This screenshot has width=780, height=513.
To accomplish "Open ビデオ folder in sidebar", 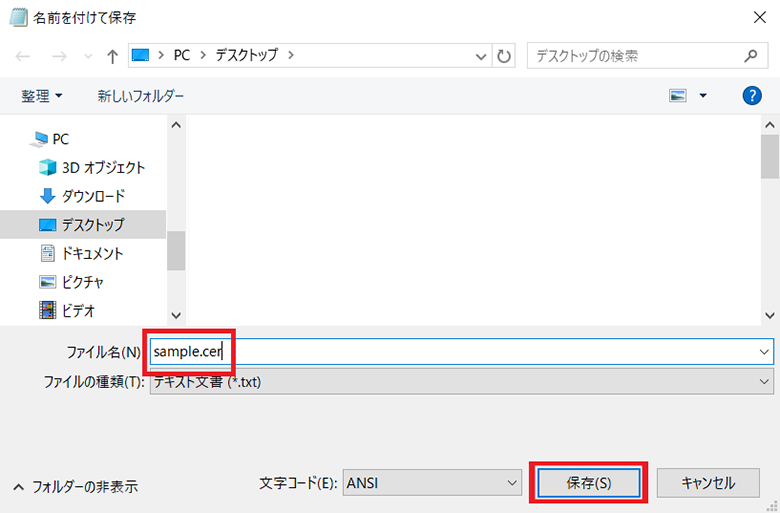I will [x=78, y=310].
